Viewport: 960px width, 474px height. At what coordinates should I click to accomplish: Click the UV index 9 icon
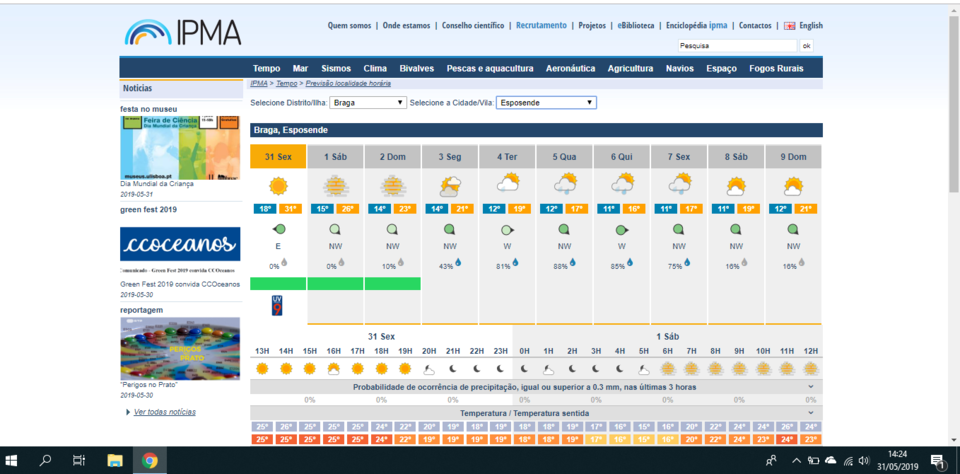[x=278, y=306]
